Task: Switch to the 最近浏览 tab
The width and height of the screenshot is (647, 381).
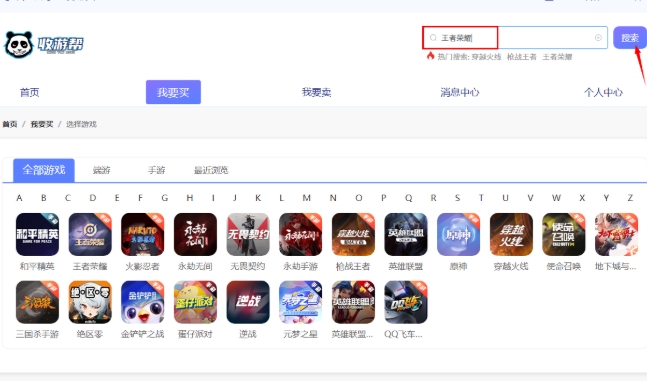Action: coord(211,170)
